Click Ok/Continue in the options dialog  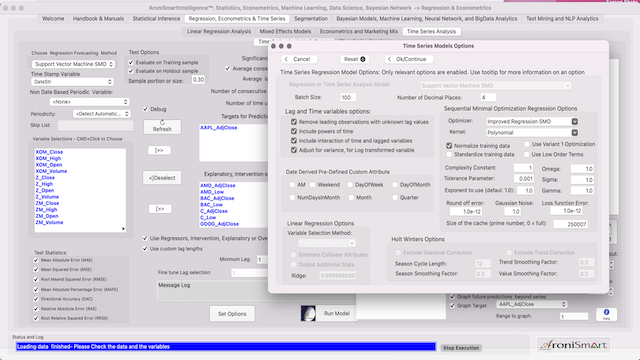409,59
